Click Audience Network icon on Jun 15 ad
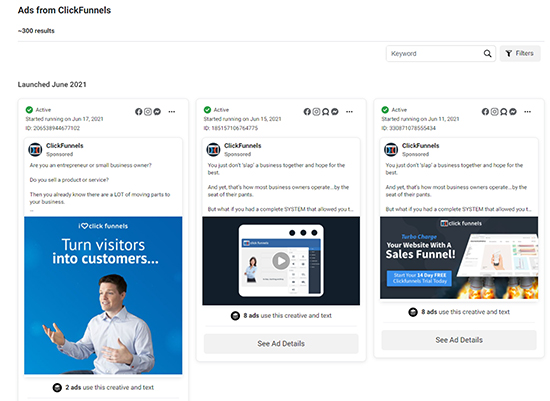 tap(326, 112)
